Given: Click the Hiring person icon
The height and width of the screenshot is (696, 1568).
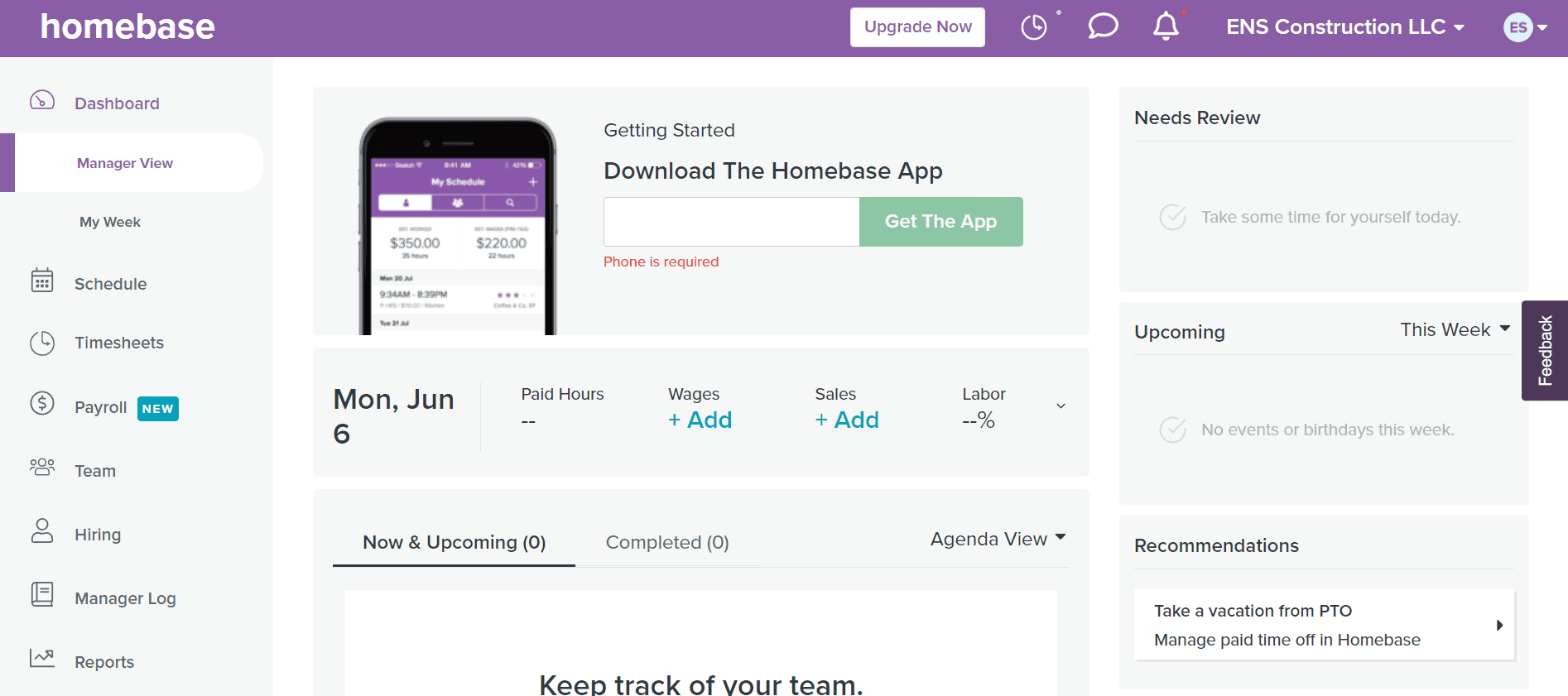Looking at the screenshot, I should (x=42, y=530).
